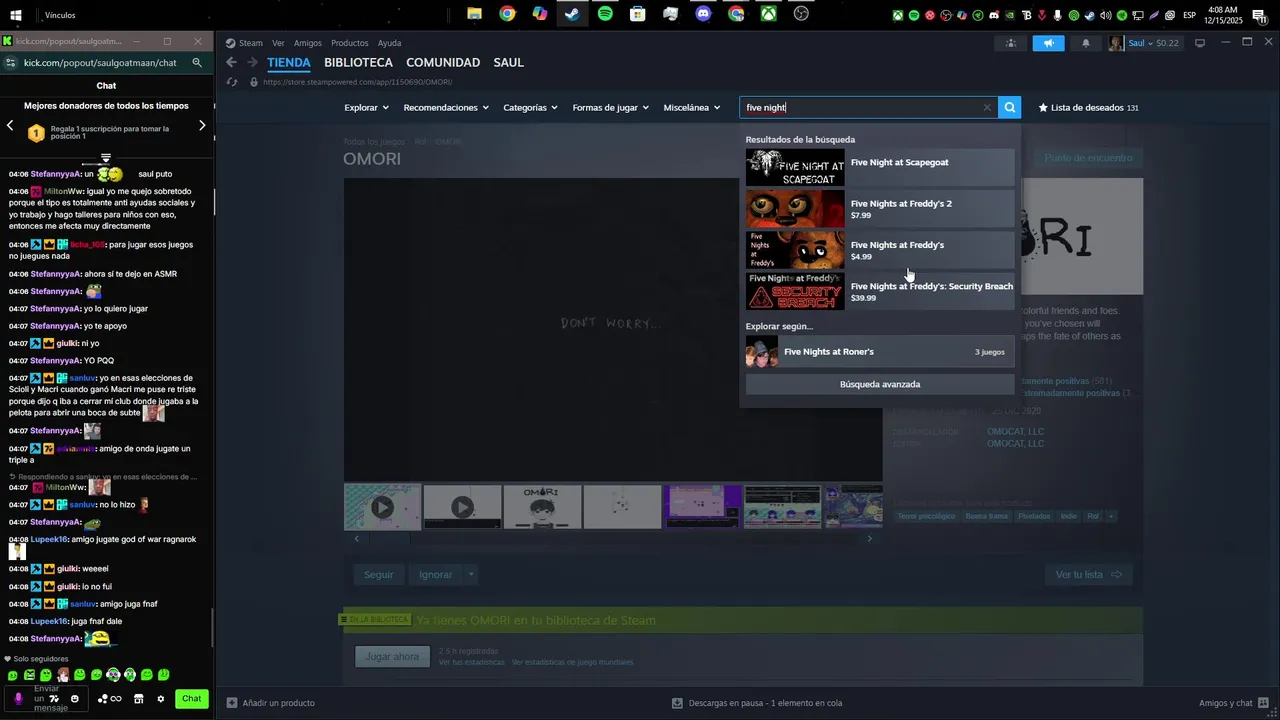Click the Steam forward navigation arrow
Image resolution: width=1280 pixels, height=720 pixels.
[x=252, y=62]
